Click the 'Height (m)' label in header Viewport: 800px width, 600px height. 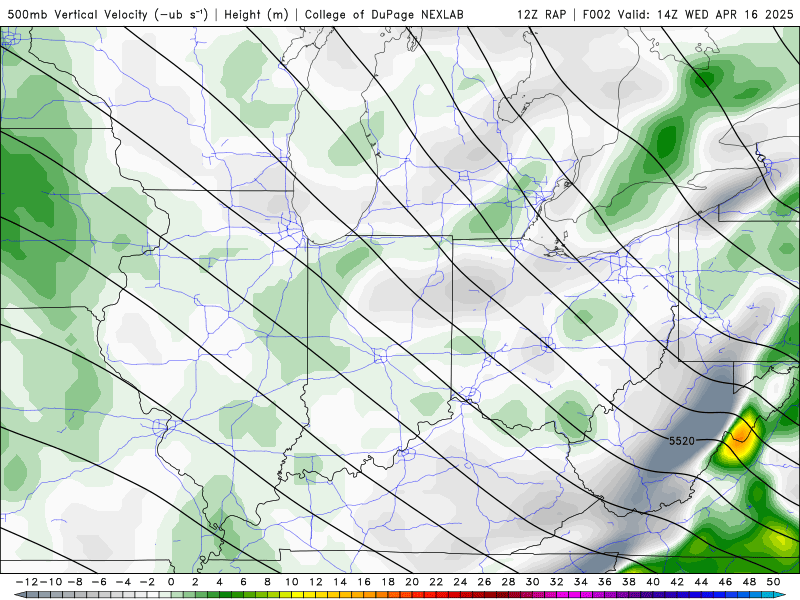click(256, 14)
